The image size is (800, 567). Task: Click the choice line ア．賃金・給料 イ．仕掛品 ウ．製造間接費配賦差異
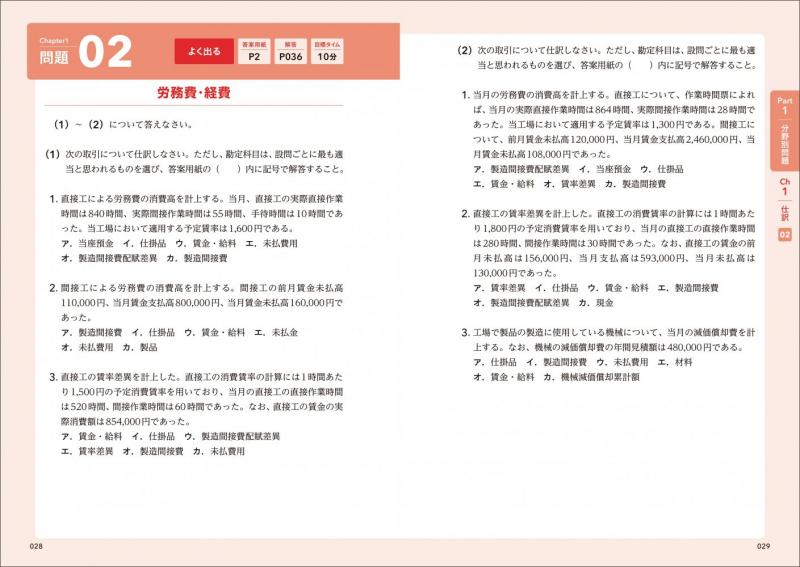click(x=170, y=436)
